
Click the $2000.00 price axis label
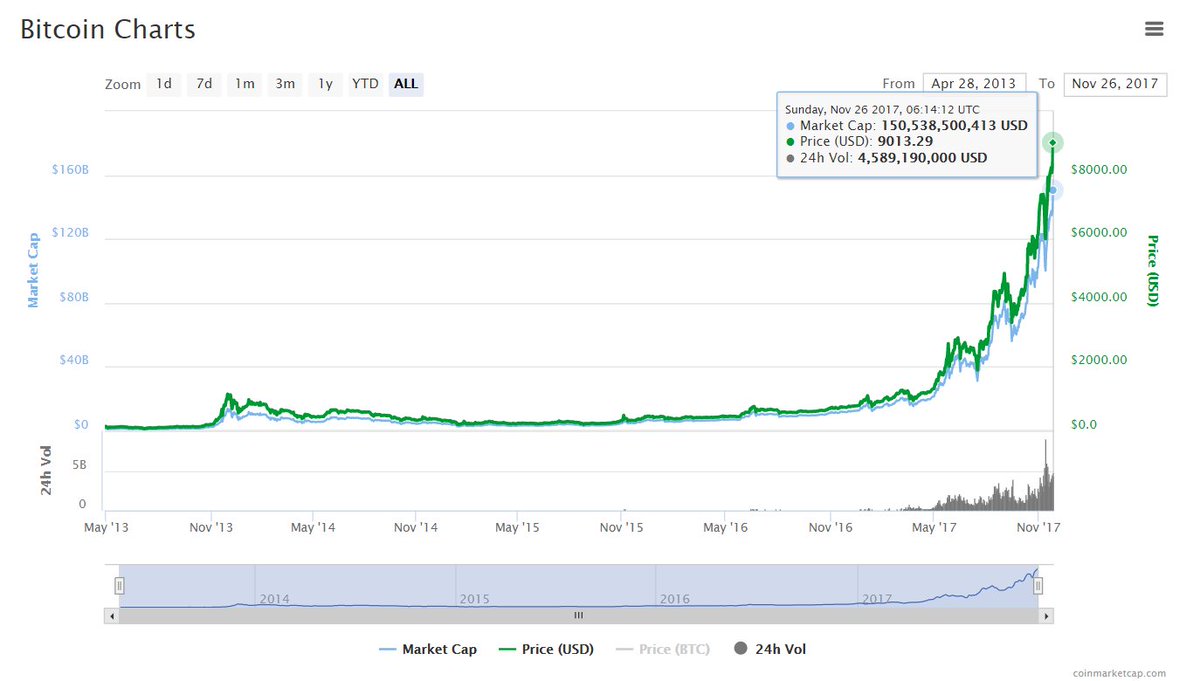click(x=1099, y=360)
